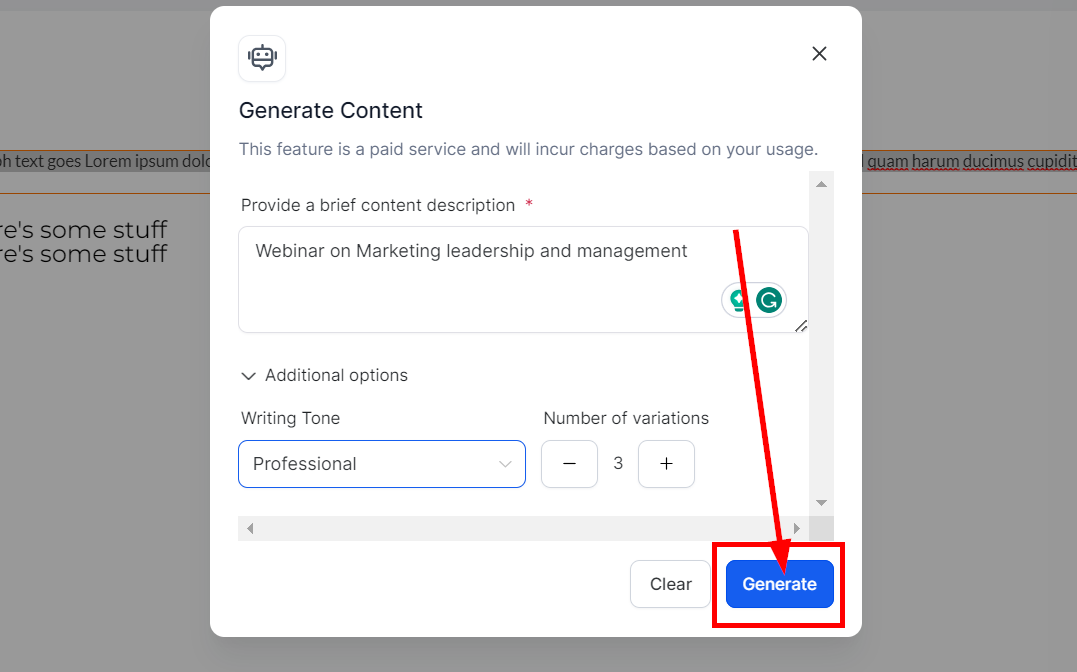Click the vertical scrollbar up arrow
The width and height of the screenshot is (1077, 672).
pos(821,184)
